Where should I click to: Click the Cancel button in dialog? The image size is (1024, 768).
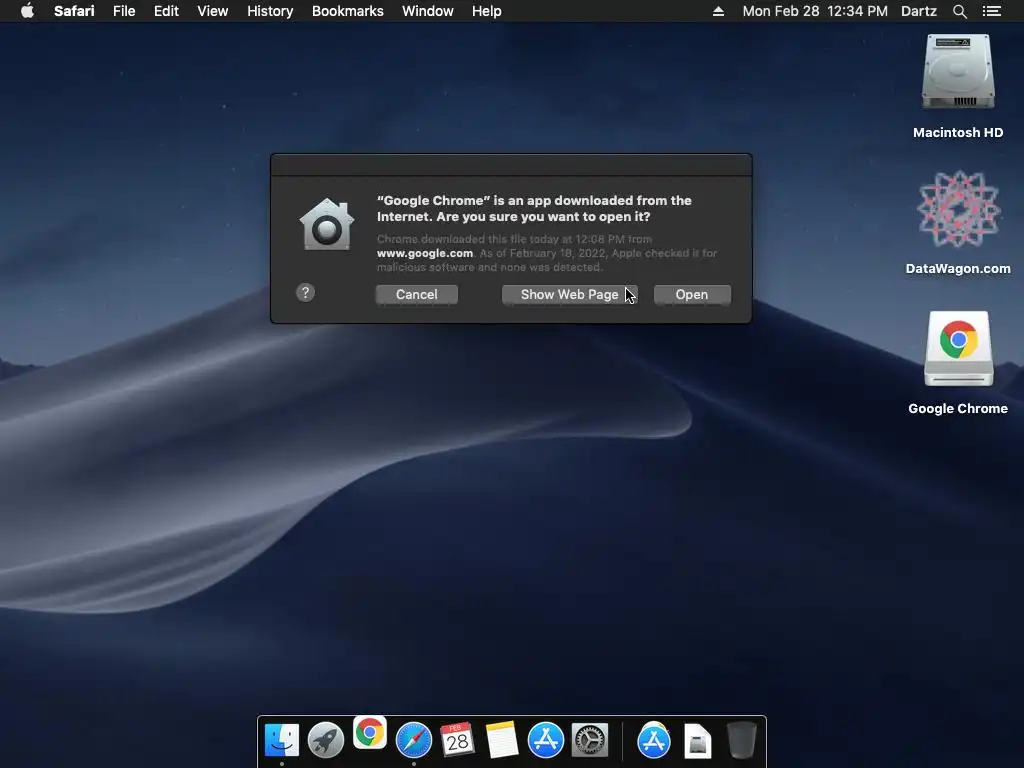pyautogui.click(x=417, y=295)
